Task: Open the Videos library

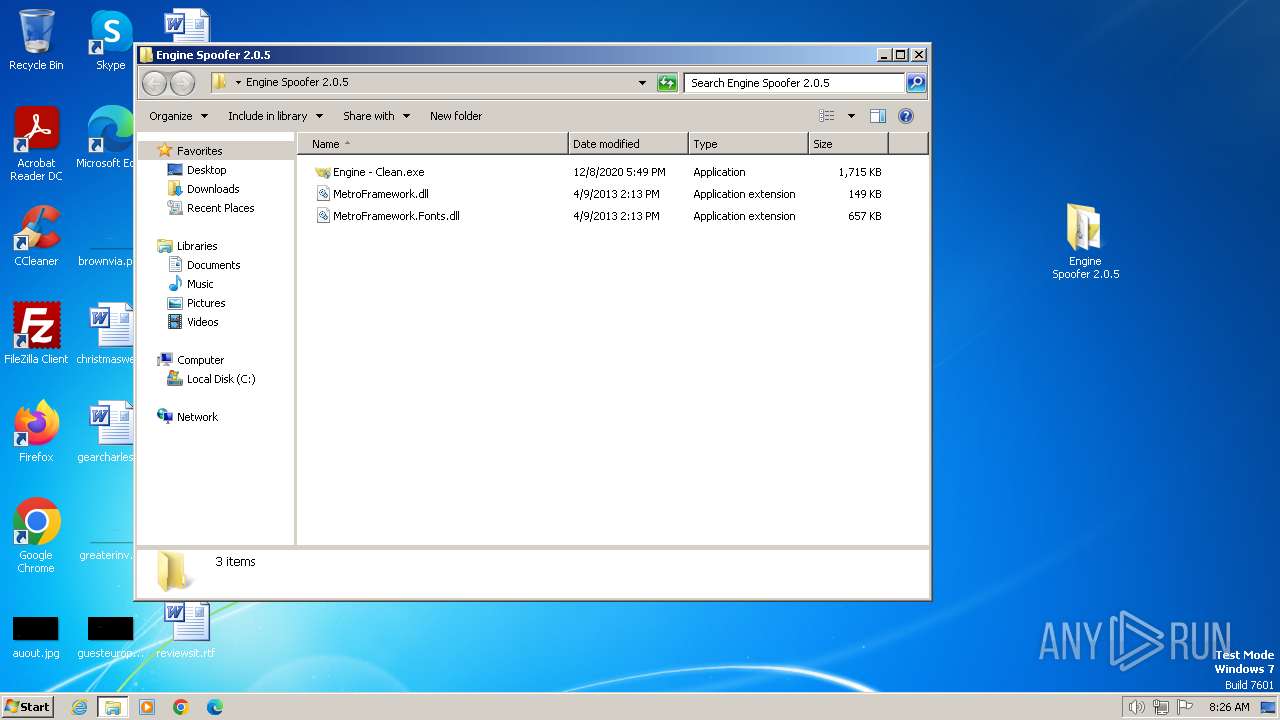Action: pos(202,322)
